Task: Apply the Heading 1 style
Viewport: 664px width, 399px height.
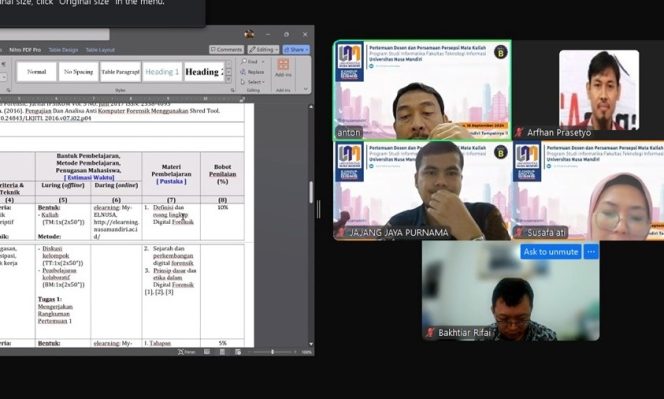Action: [162, 72]
